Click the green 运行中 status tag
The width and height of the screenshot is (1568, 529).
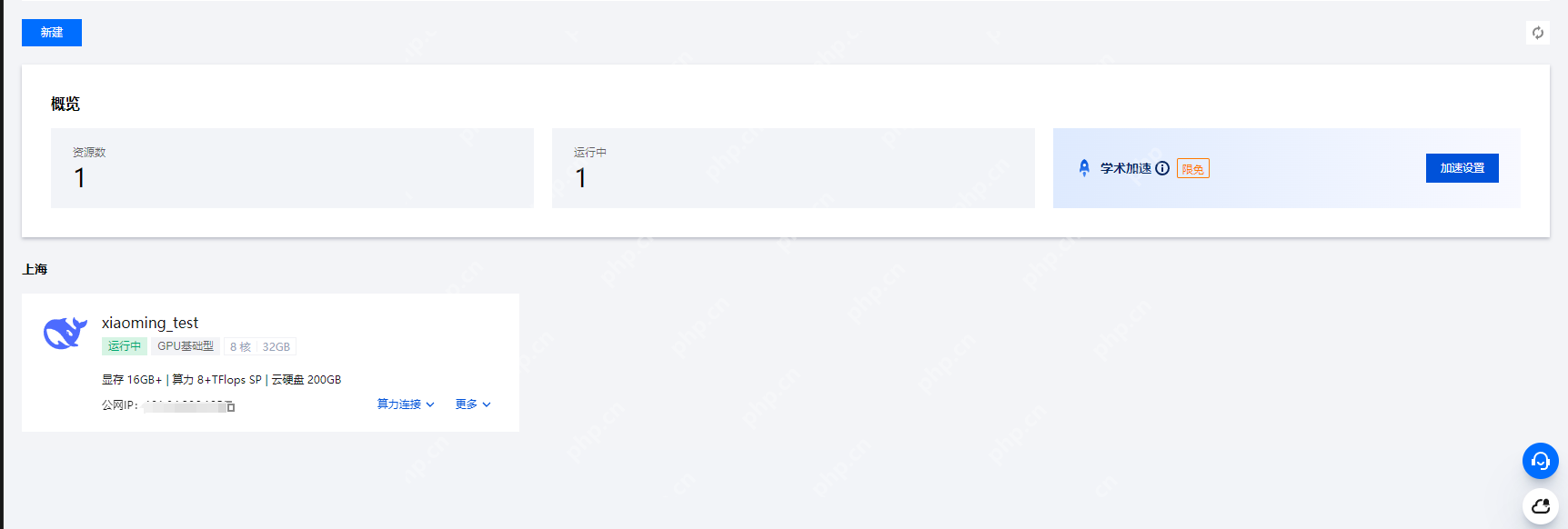(125, 346)
